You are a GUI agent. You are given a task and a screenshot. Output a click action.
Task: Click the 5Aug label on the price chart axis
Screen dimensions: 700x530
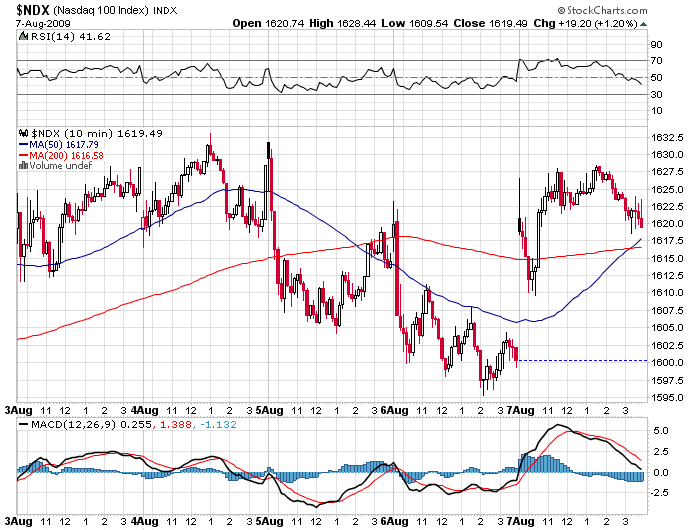tap(269, 410)
